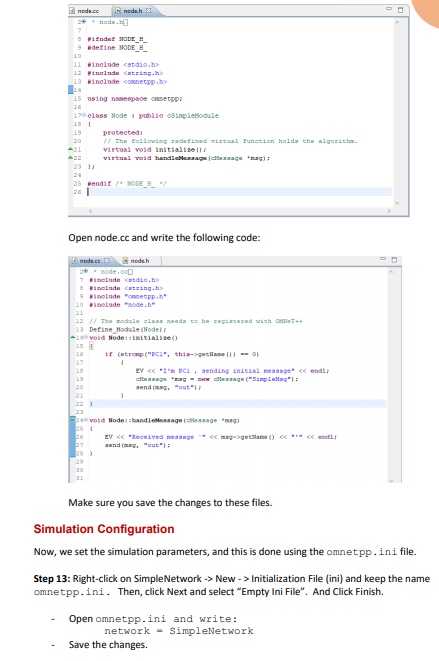Click 'class Node : public cSimpleModule' line
Image resolution: width=439 pixels, height=661 pixels.
pos(153,115)
